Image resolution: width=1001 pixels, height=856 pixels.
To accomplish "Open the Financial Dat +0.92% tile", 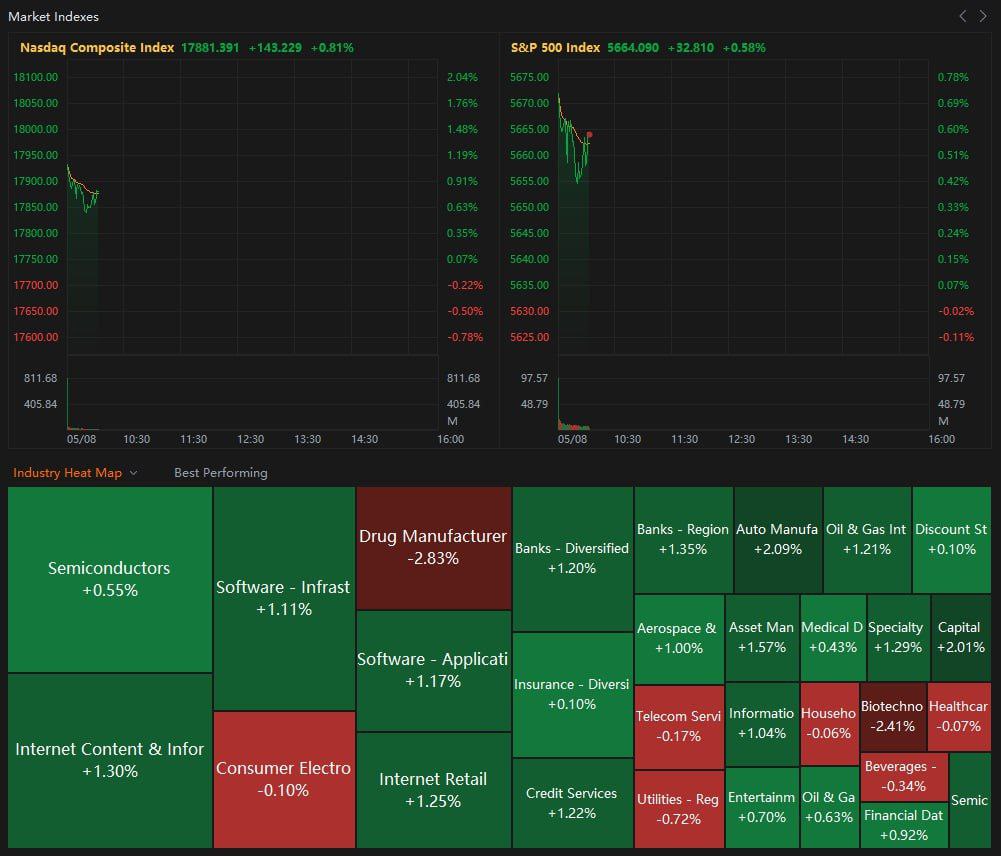I will click(903, 825).
